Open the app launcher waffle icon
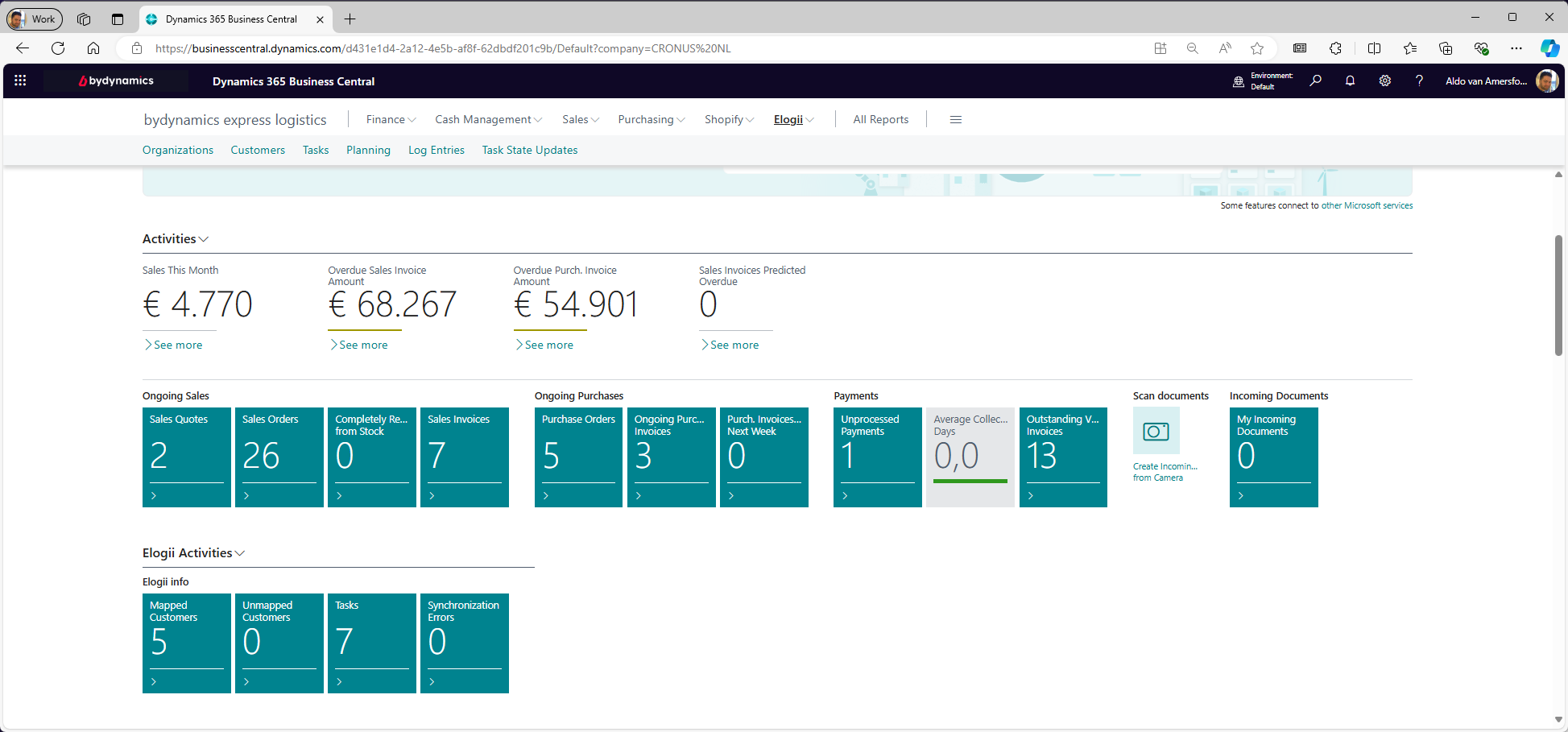The image size is (1568, 732). pyautogui.click(x=20, y=81)
